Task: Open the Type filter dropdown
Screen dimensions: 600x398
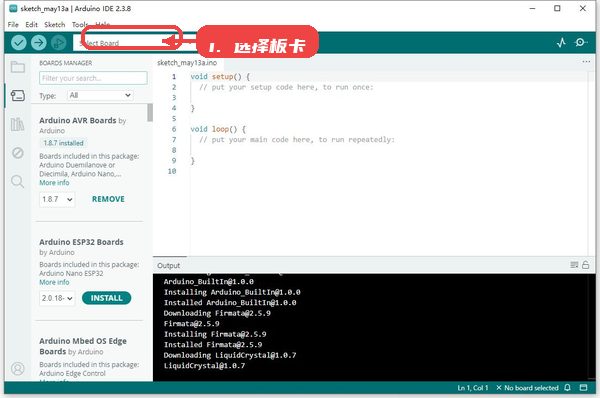Action: tap(100, 95)
